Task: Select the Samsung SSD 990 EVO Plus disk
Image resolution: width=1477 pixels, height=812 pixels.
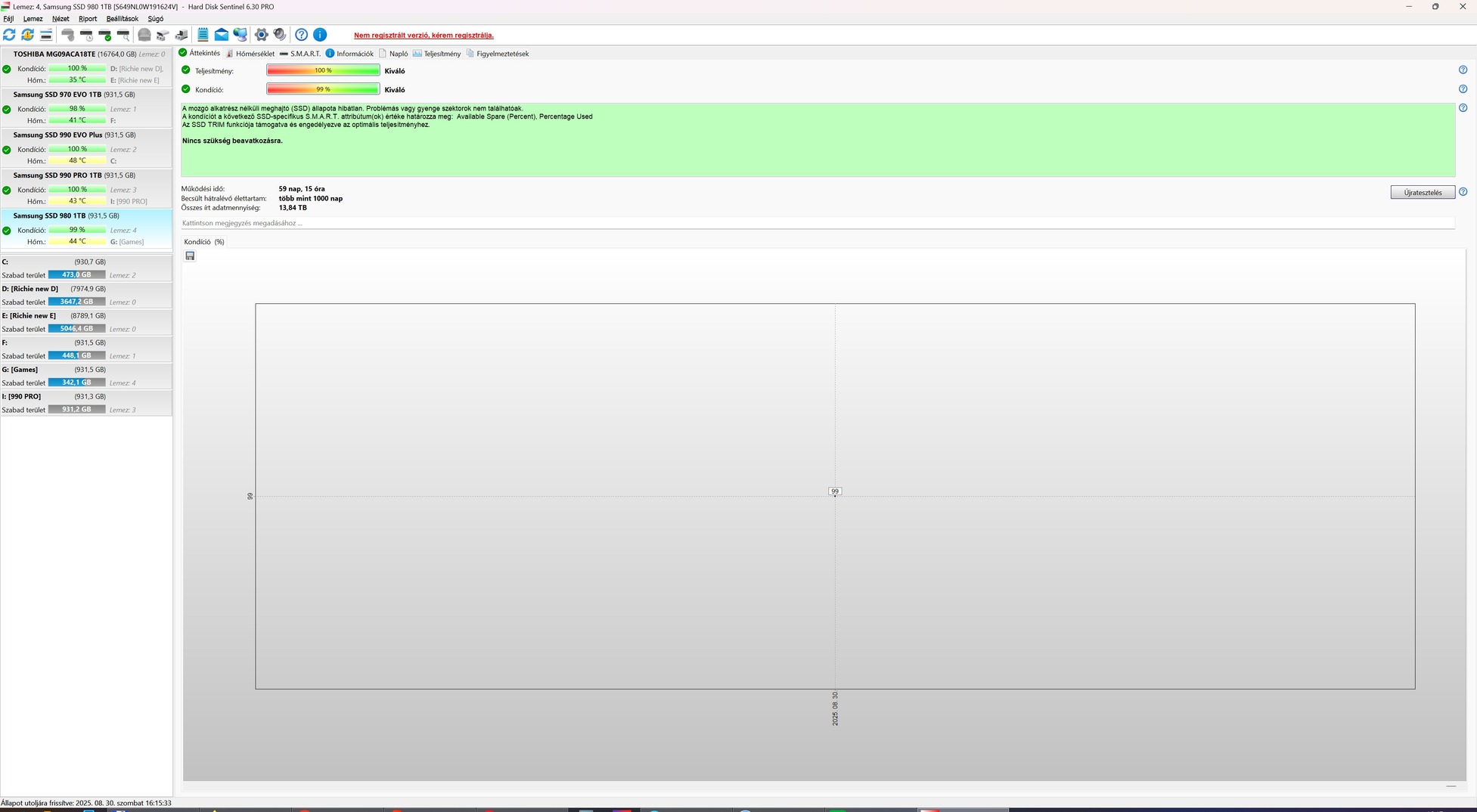Action: tap(86, 147)
